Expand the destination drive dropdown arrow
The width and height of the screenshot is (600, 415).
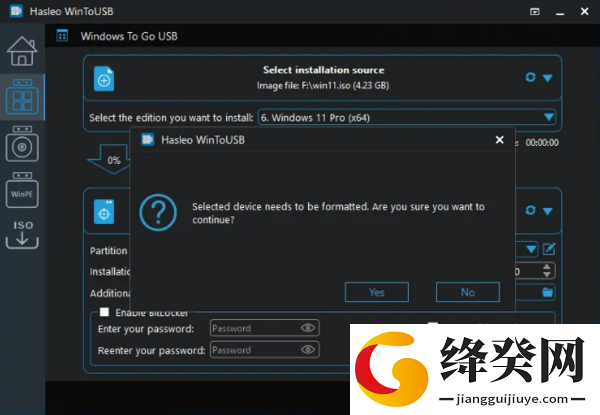(x=548, y=211)
